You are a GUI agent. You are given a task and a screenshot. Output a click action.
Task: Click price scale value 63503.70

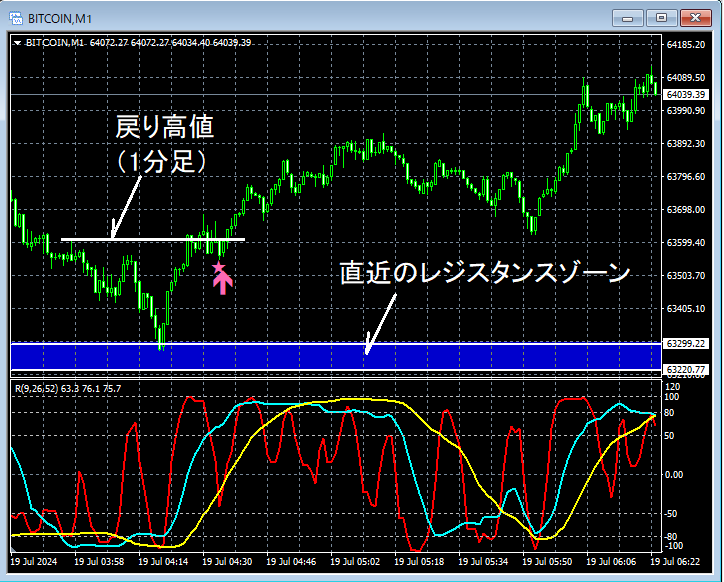click(686, 276)
